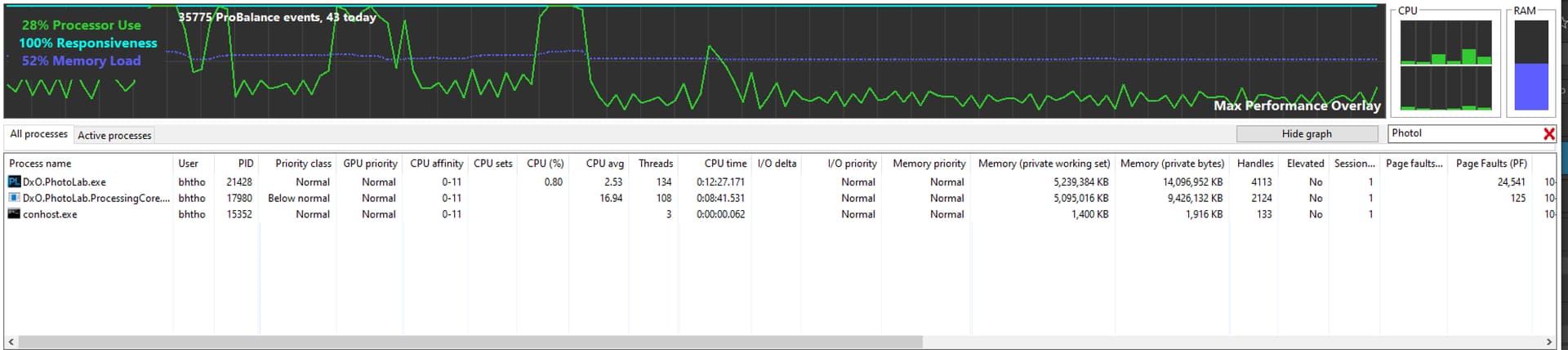1568x350 pixels.
Task: Click the RAM usage meter
Action: point(1530,65)
